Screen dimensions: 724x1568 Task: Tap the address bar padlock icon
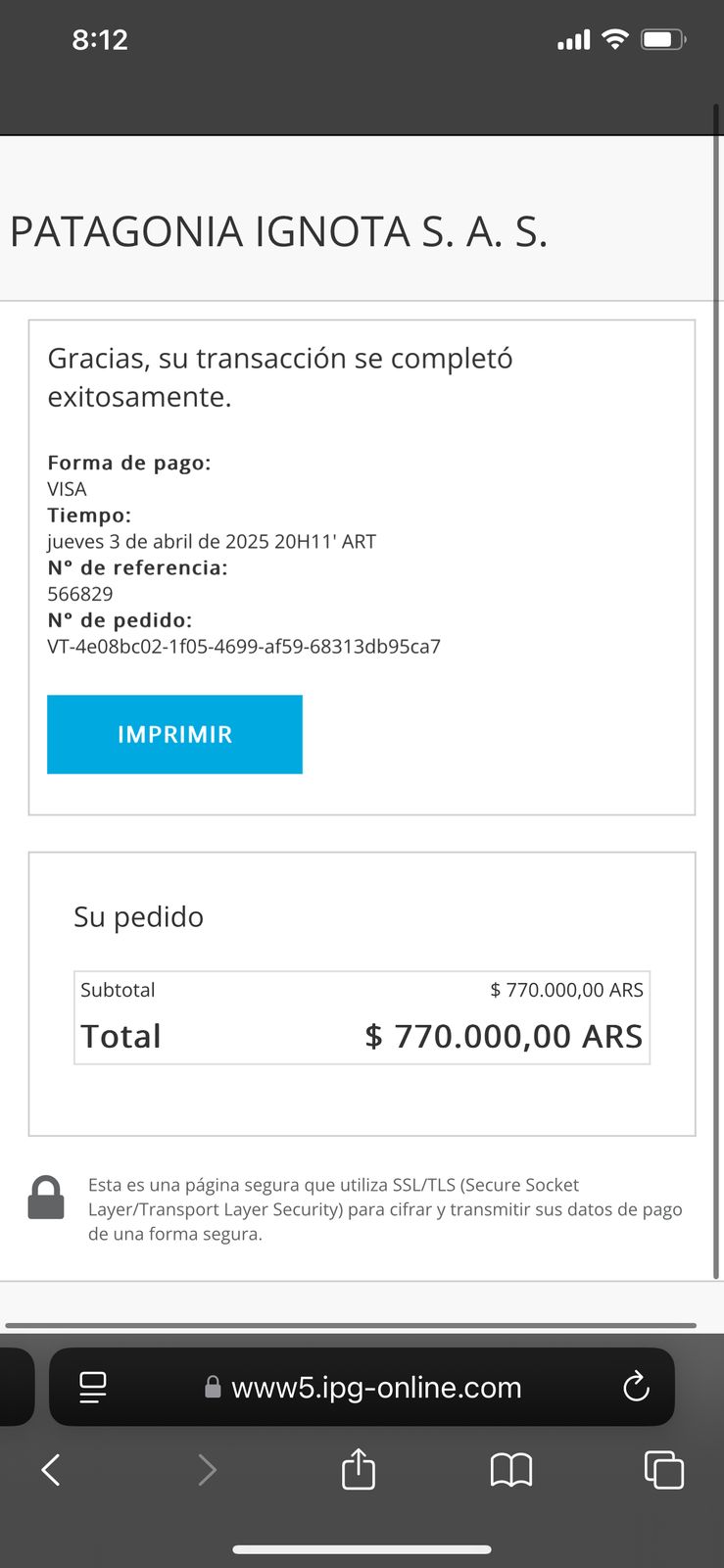pos(213,1387)
